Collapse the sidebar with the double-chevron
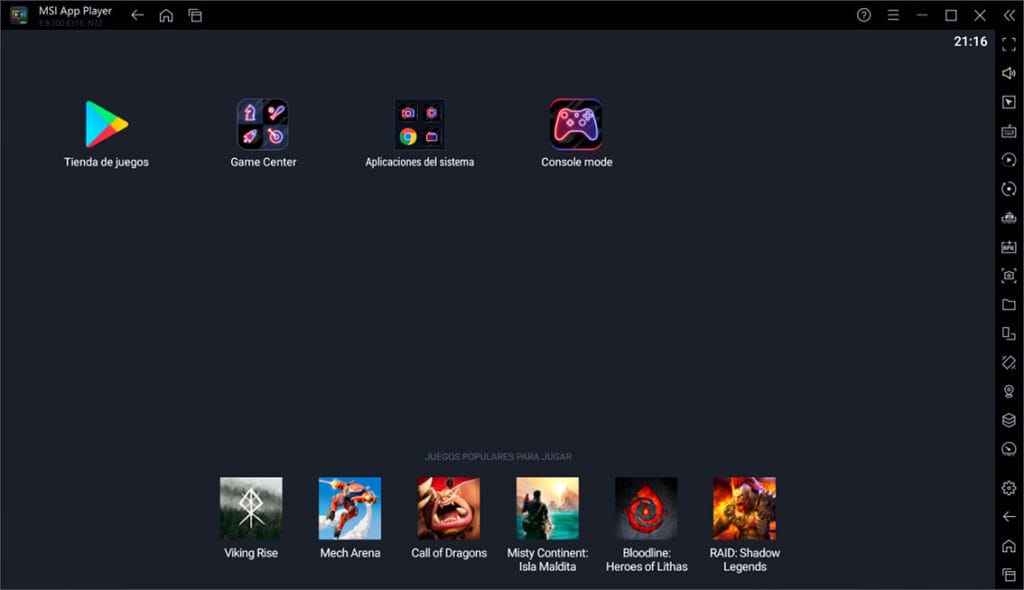The height and width of the screenshot is (590, 1024). (x=1009, y=15)
